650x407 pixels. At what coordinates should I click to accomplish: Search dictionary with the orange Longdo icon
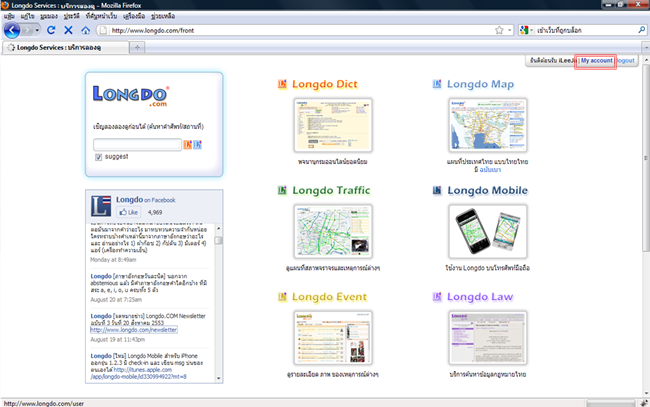tap(187, 144)
